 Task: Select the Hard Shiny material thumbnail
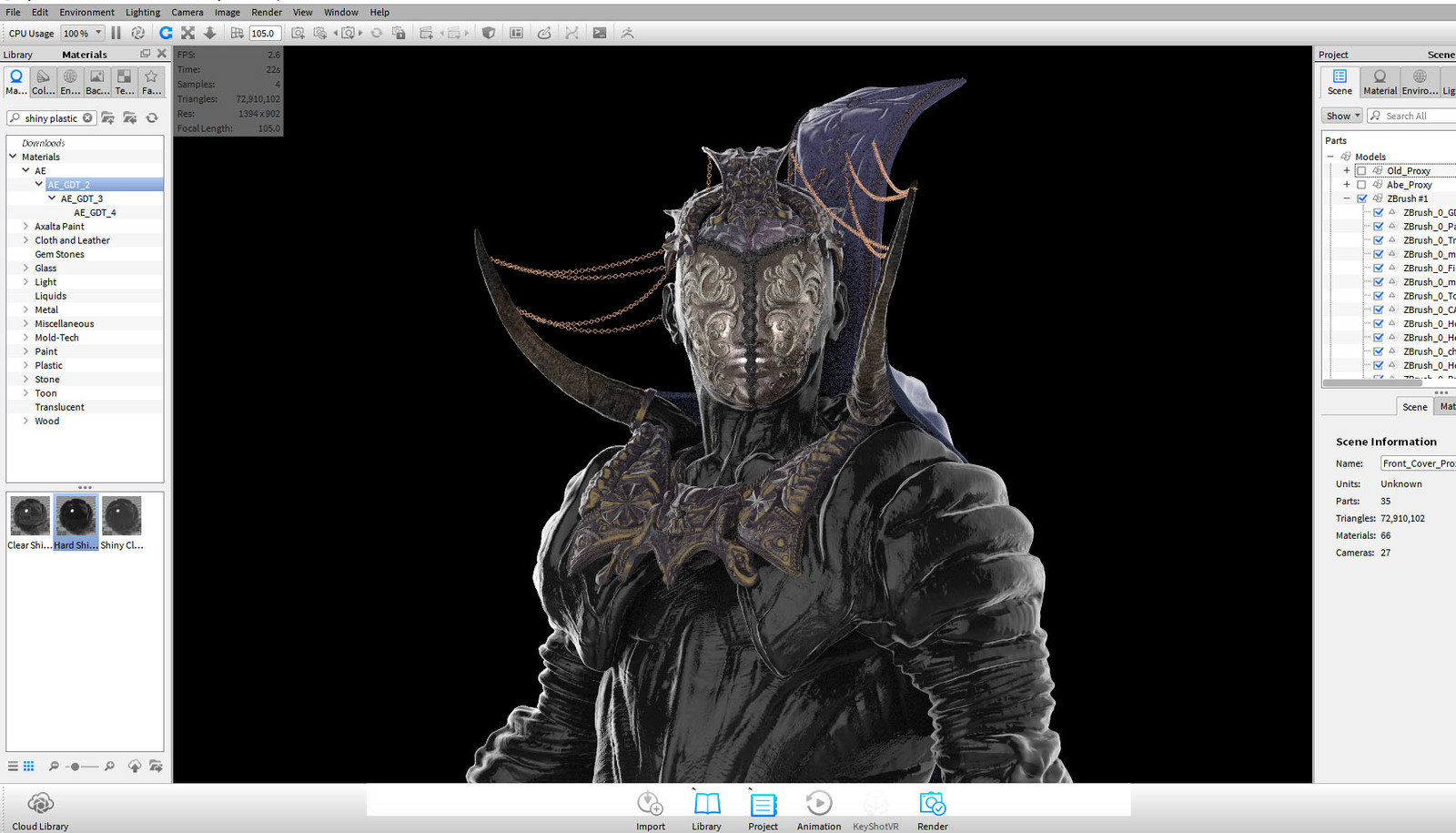[x=76, y=523]
